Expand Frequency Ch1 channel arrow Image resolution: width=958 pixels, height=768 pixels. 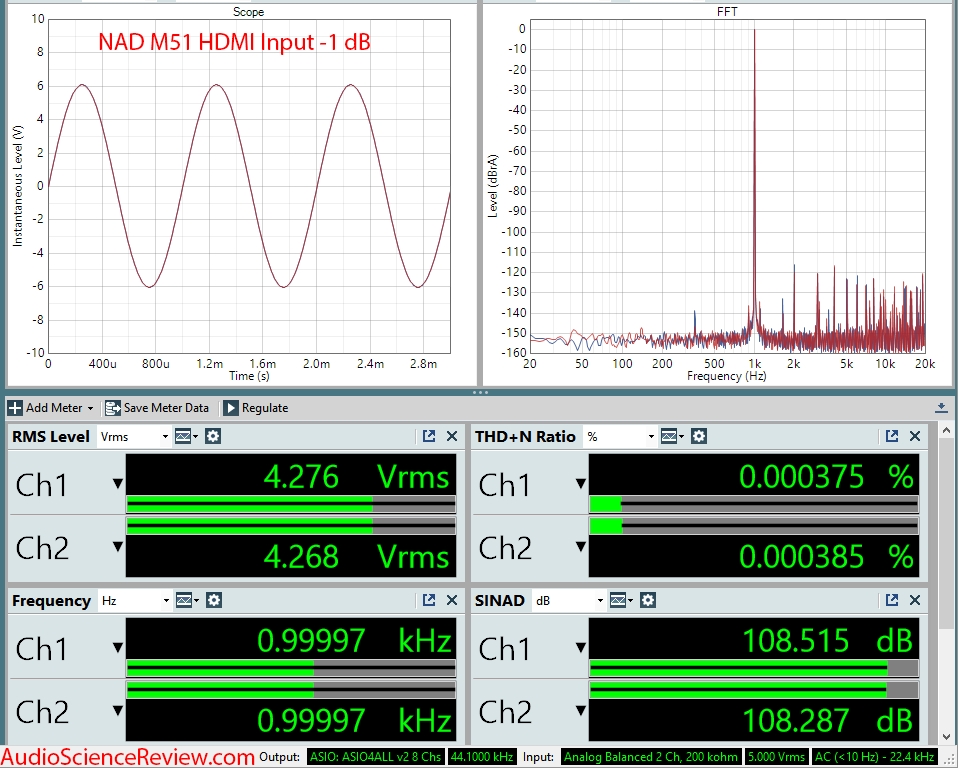tap(118, 648)
